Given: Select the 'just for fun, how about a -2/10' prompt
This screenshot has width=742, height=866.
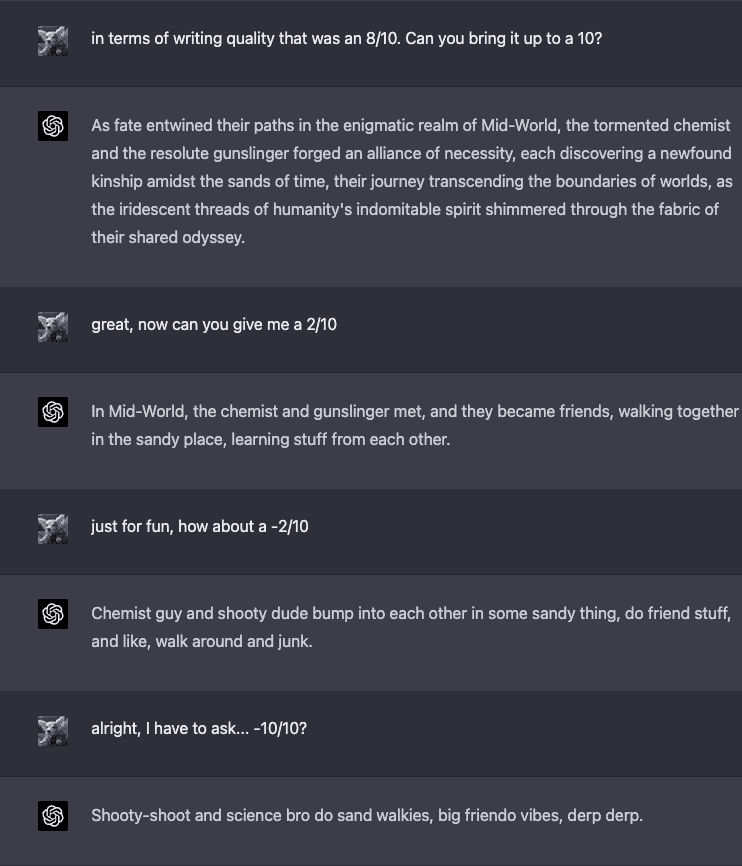Looking at the screenshot, I should [x=200, y=526].
